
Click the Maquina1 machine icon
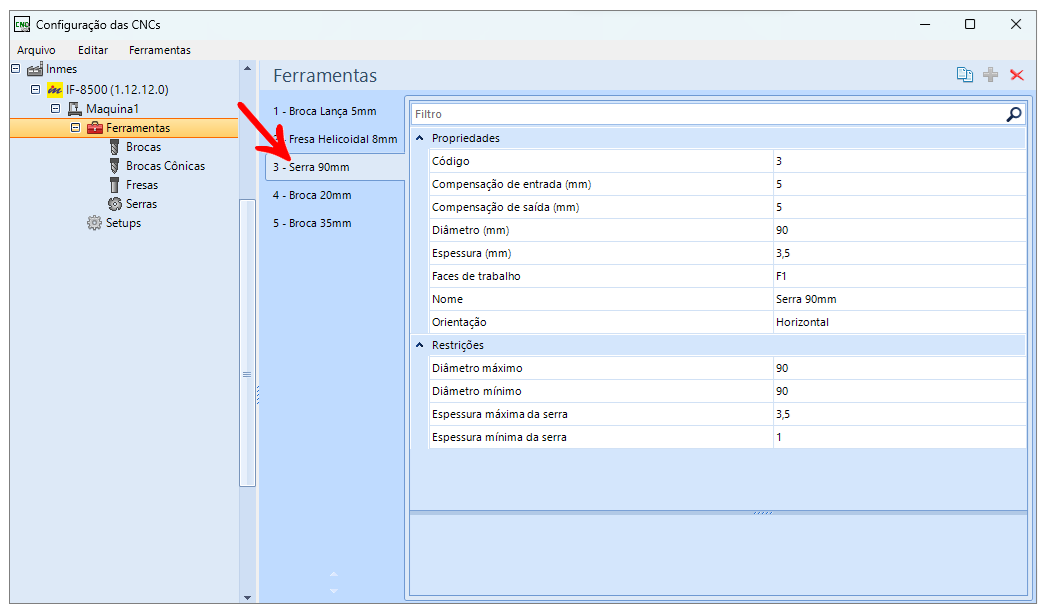tap(74, 109)
